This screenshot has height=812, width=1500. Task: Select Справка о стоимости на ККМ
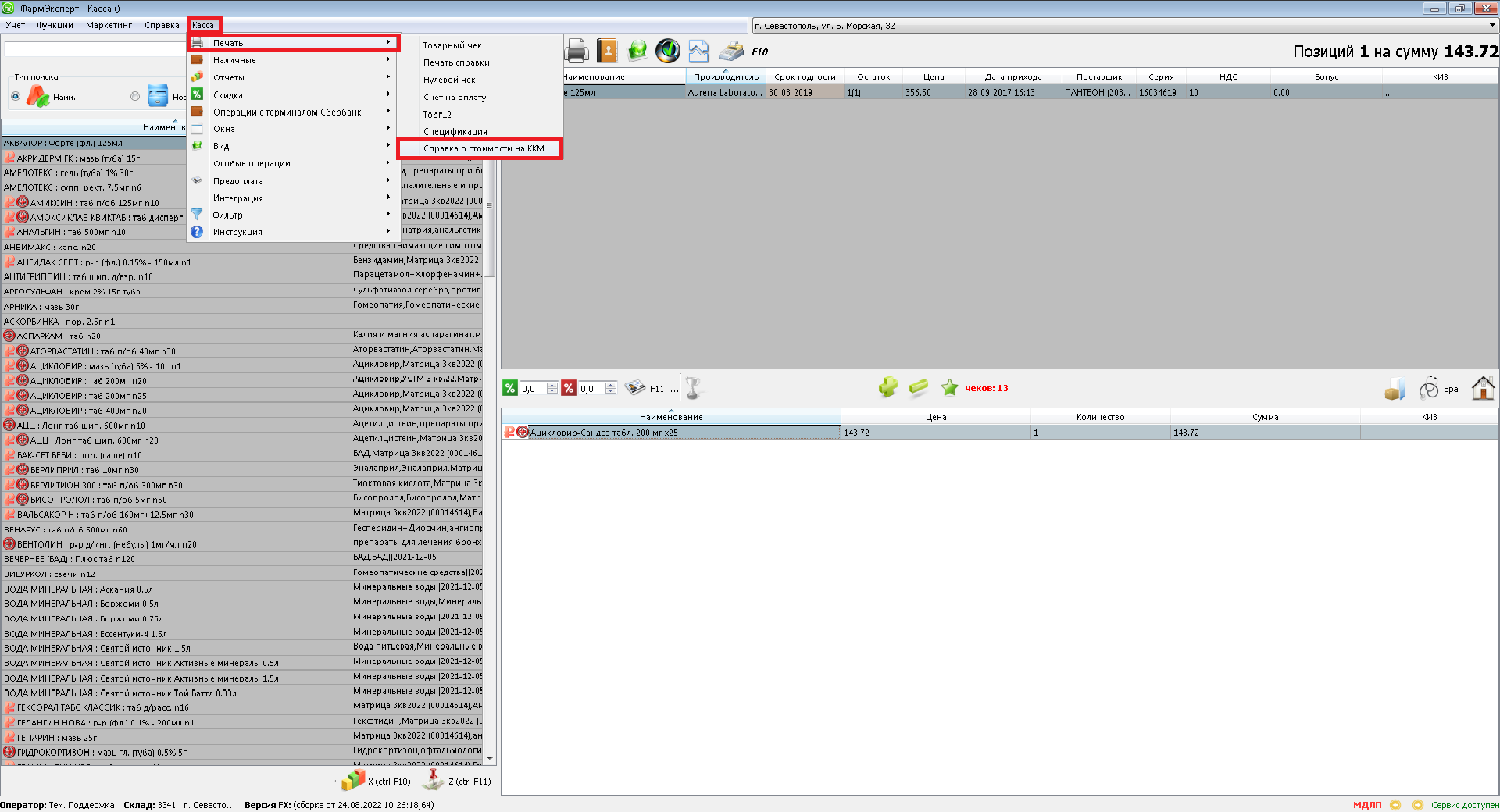pos(483,148)
